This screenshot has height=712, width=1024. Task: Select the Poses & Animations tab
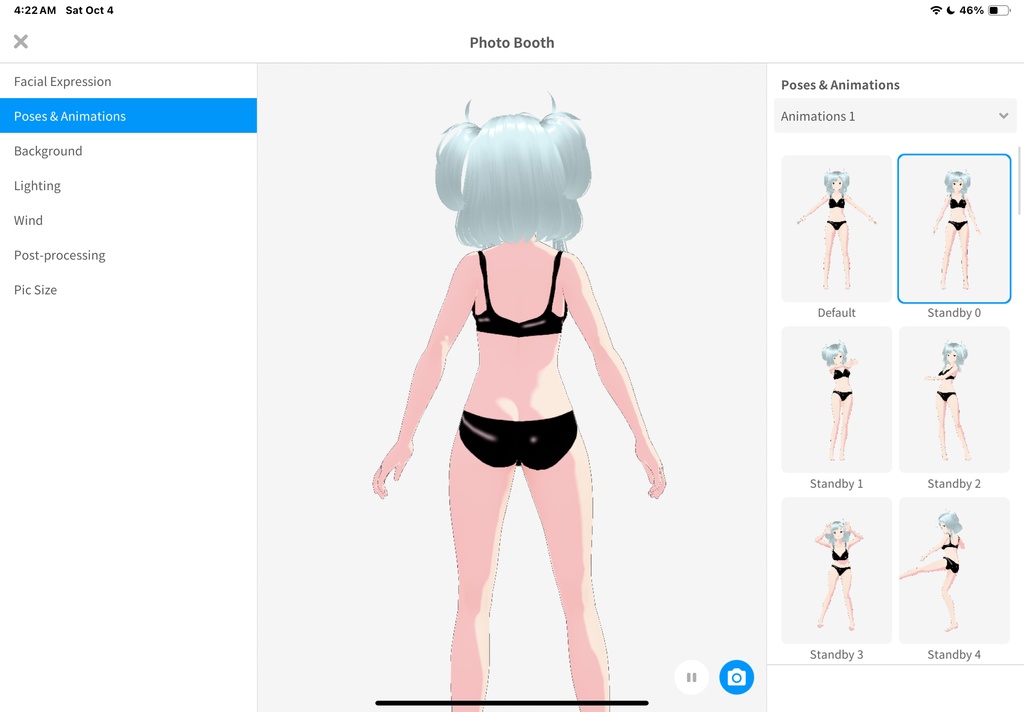(x=69, y=115)
